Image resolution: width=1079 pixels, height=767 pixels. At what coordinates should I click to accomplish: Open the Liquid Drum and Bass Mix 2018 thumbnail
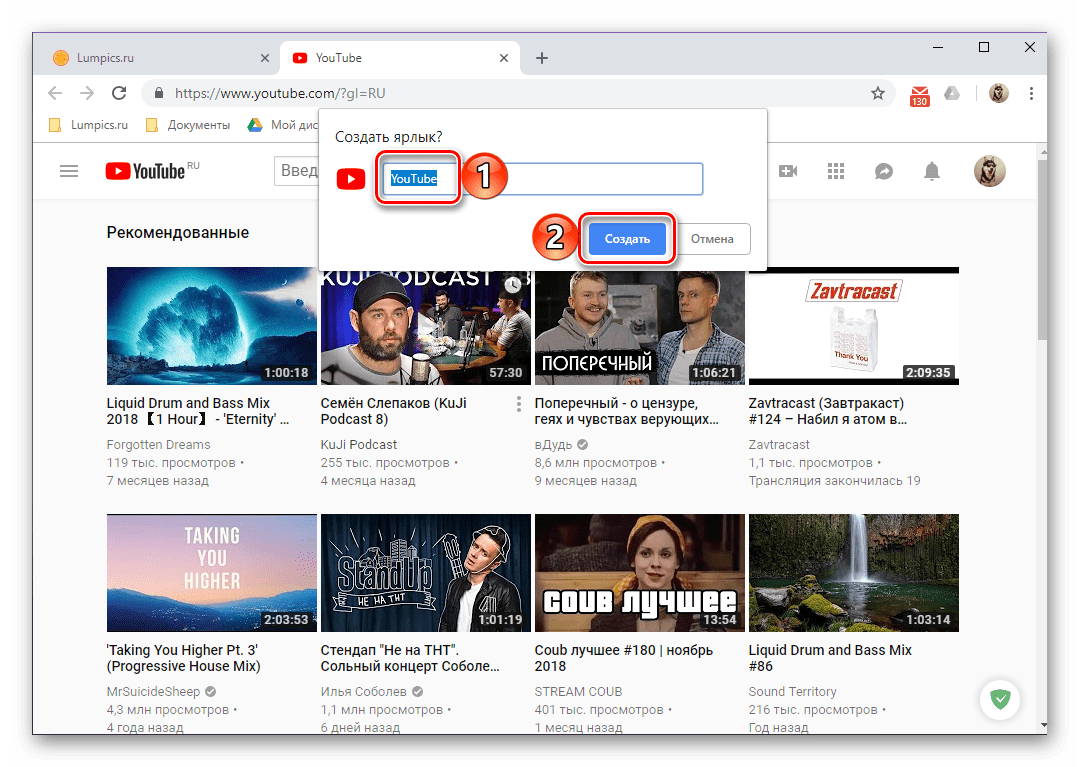pyautogui.click(x=212, y=325)
